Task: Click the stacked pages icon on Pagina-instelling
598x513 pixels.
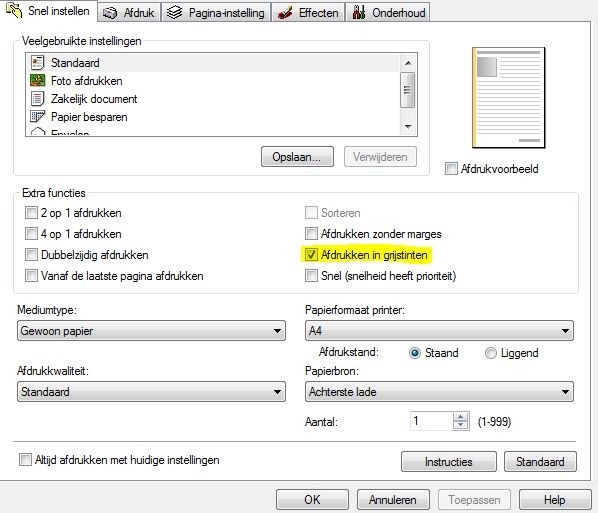Action: click(x=174, y=12)
